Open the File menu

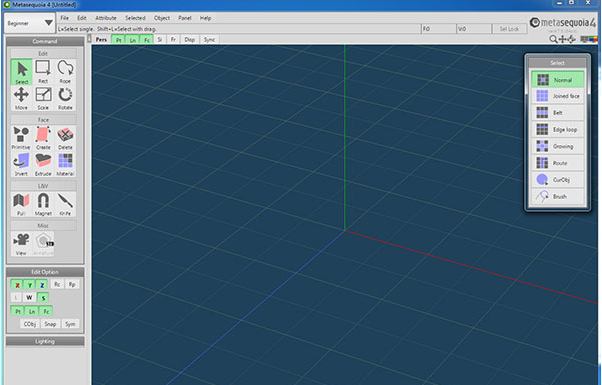[x=64, y=18]
